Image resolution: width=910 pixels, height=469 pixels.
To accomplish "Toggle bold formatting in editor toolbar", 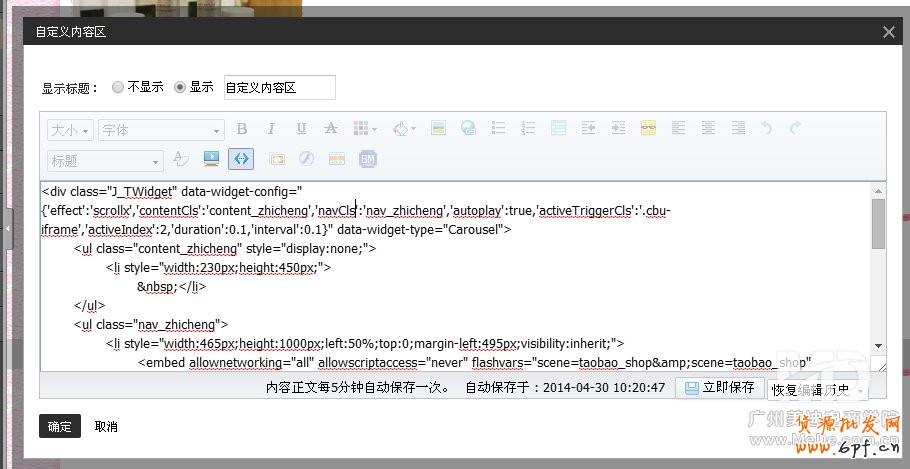I will pos(241,129).
